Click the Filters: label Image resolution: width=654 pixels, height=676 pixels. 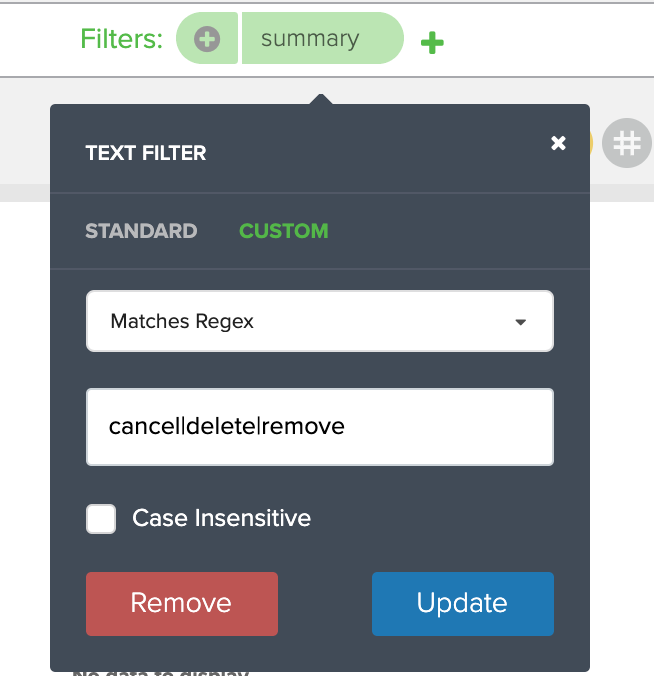(121, 39)
